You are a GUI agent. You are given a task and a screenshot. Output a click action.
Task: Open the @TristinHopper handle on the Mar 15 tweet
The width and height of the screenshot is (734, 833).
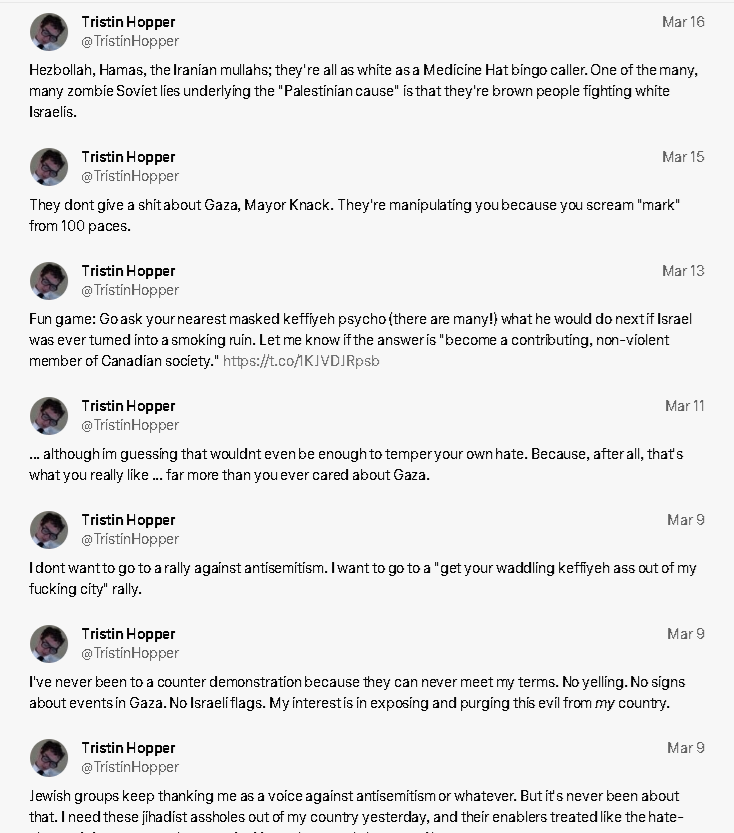[x=130, y=176]
